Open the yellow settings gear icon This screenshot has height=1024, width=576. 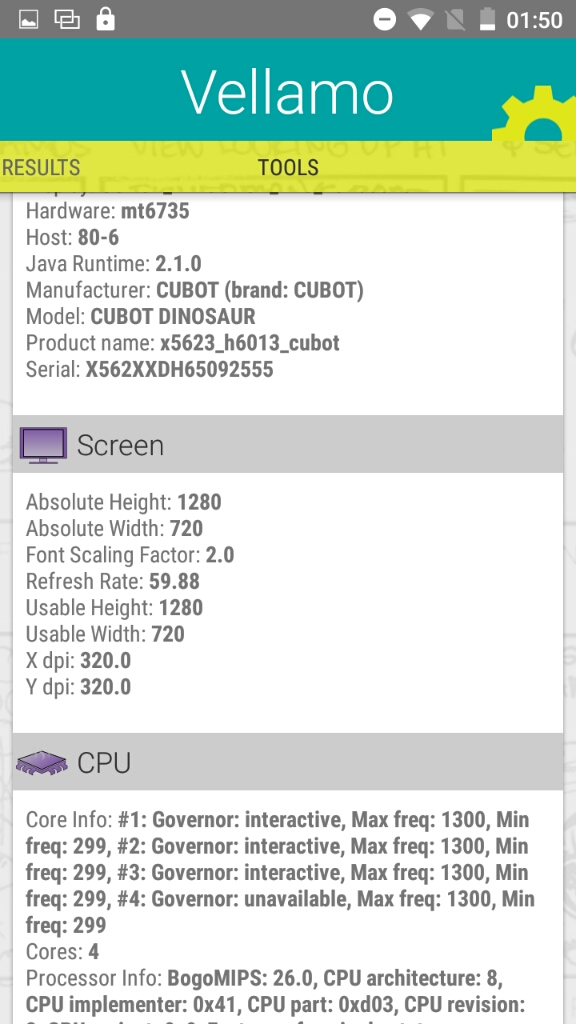click(537, 113)
